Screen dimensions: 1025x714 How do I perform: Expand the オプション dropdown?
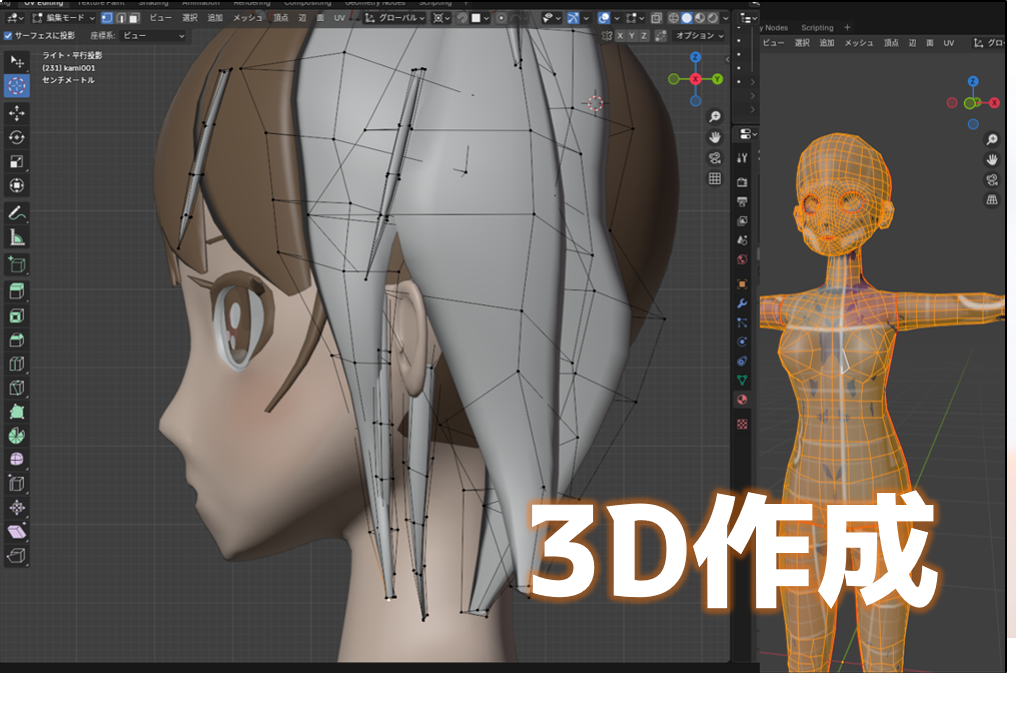click(698, 36)
